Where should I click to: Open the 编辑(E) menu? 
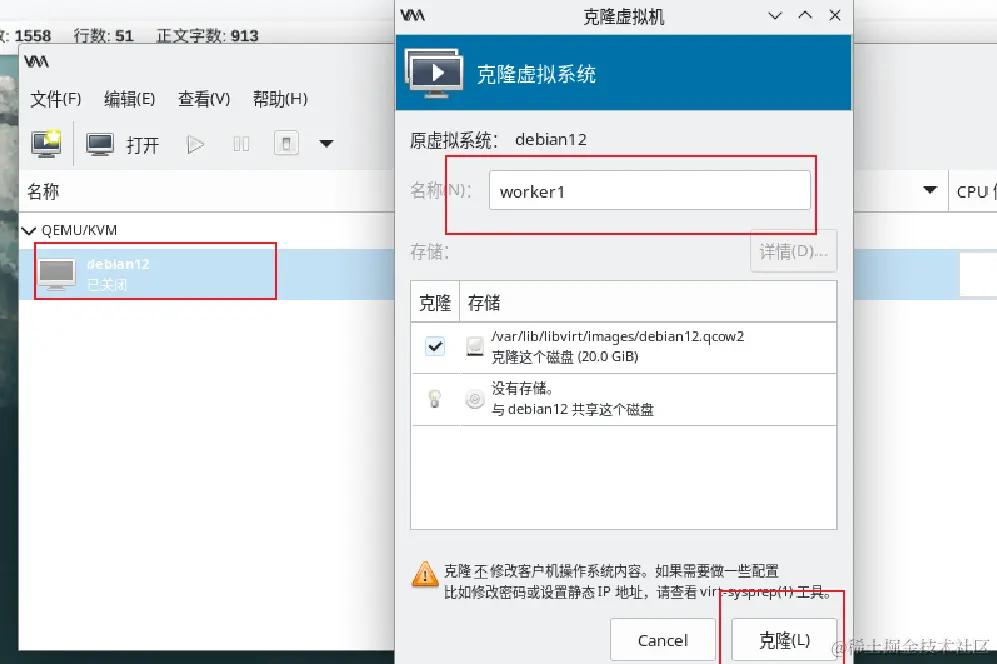(x=130, y=99)
